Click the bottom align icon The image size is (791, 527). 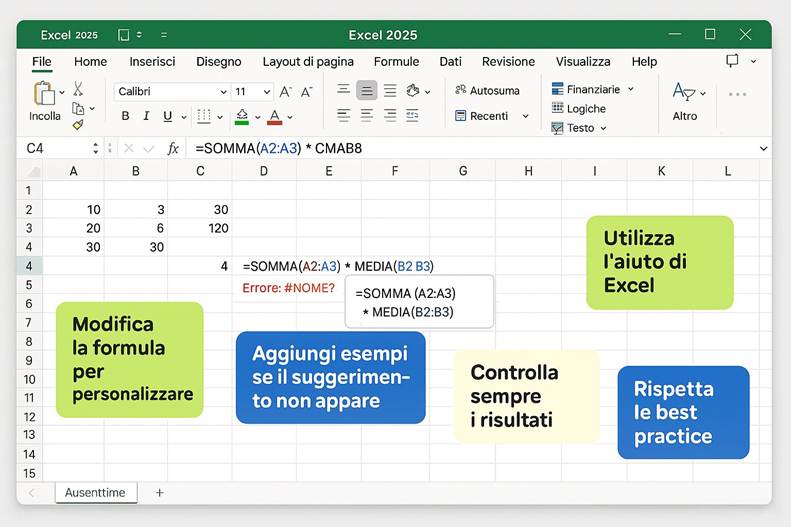point(390,90)
